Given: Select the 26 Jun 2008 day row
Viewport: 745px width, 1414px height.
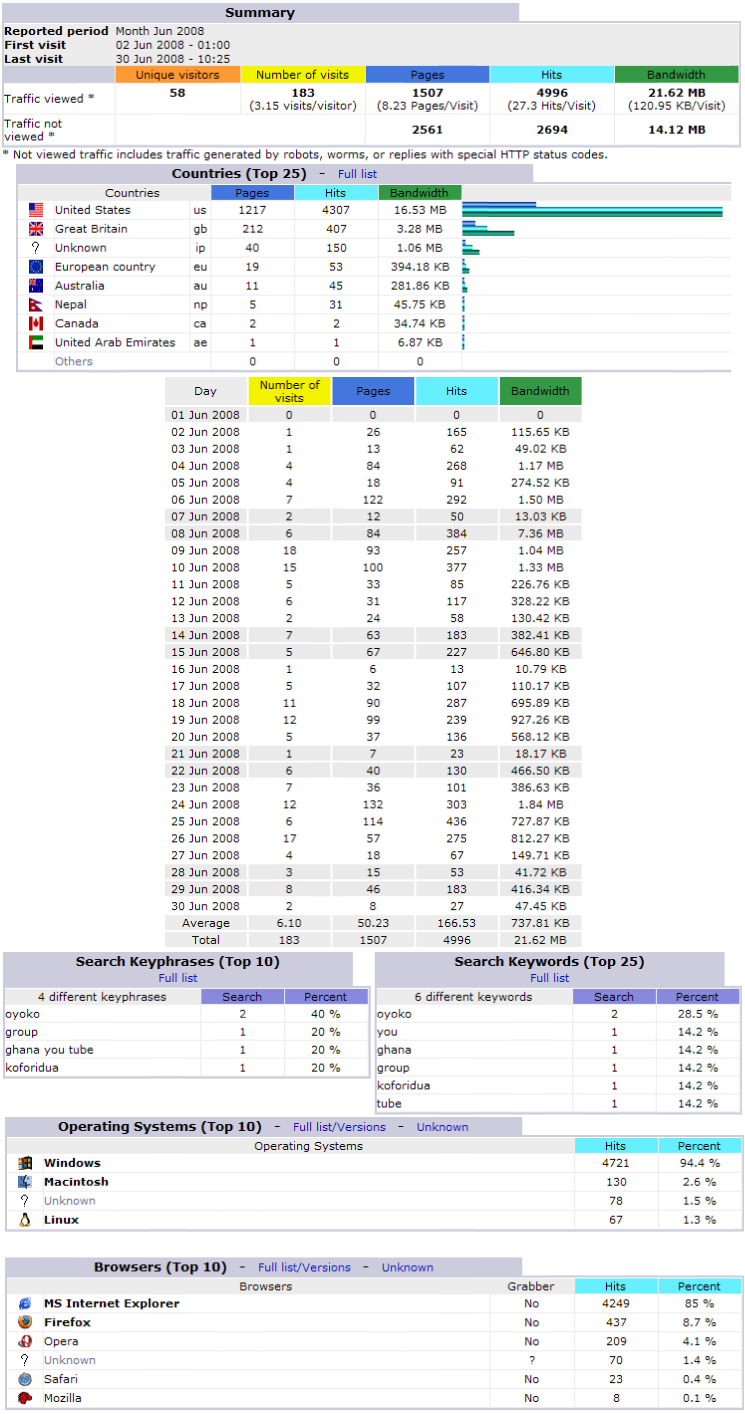Looking at the screenshot, I should [x=373, y=838].
